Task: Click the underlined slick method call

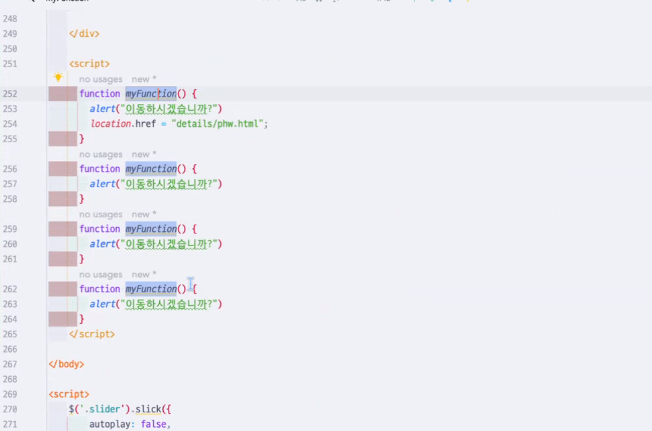Action: [x=148, y=409]
